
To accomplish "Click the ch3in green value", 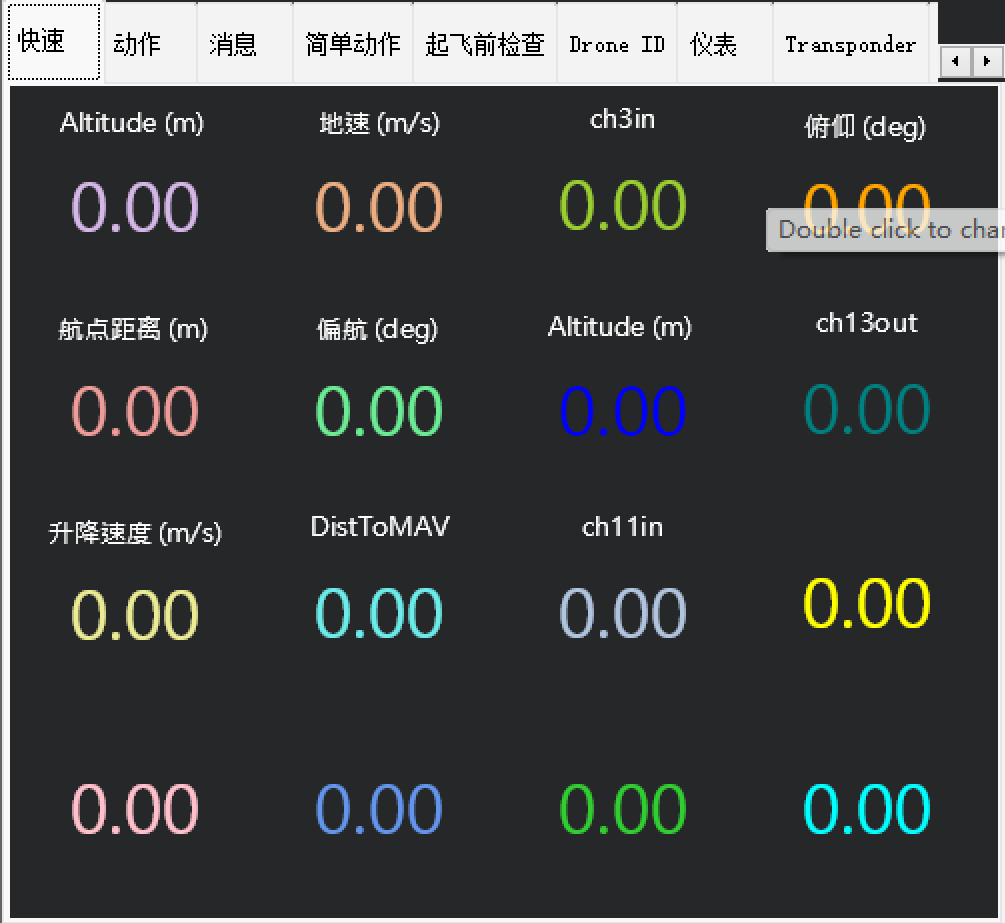I will click(623, 205).
